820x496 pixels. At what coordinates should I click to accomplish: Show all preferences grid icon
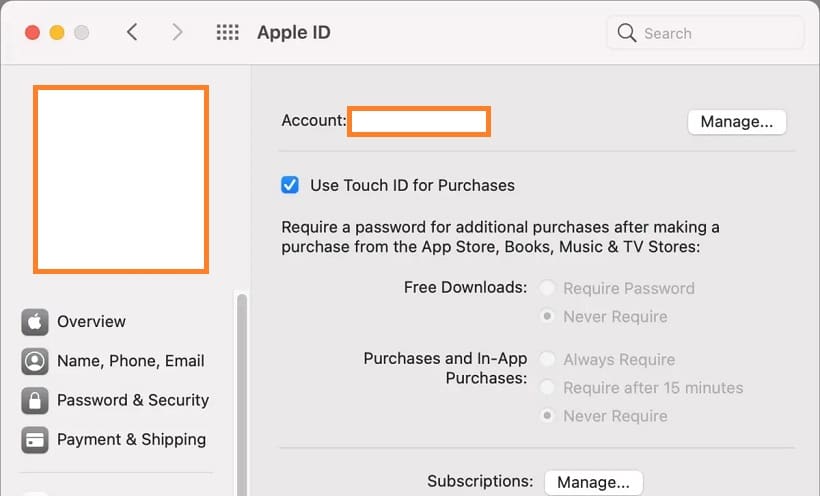point(228,33)
